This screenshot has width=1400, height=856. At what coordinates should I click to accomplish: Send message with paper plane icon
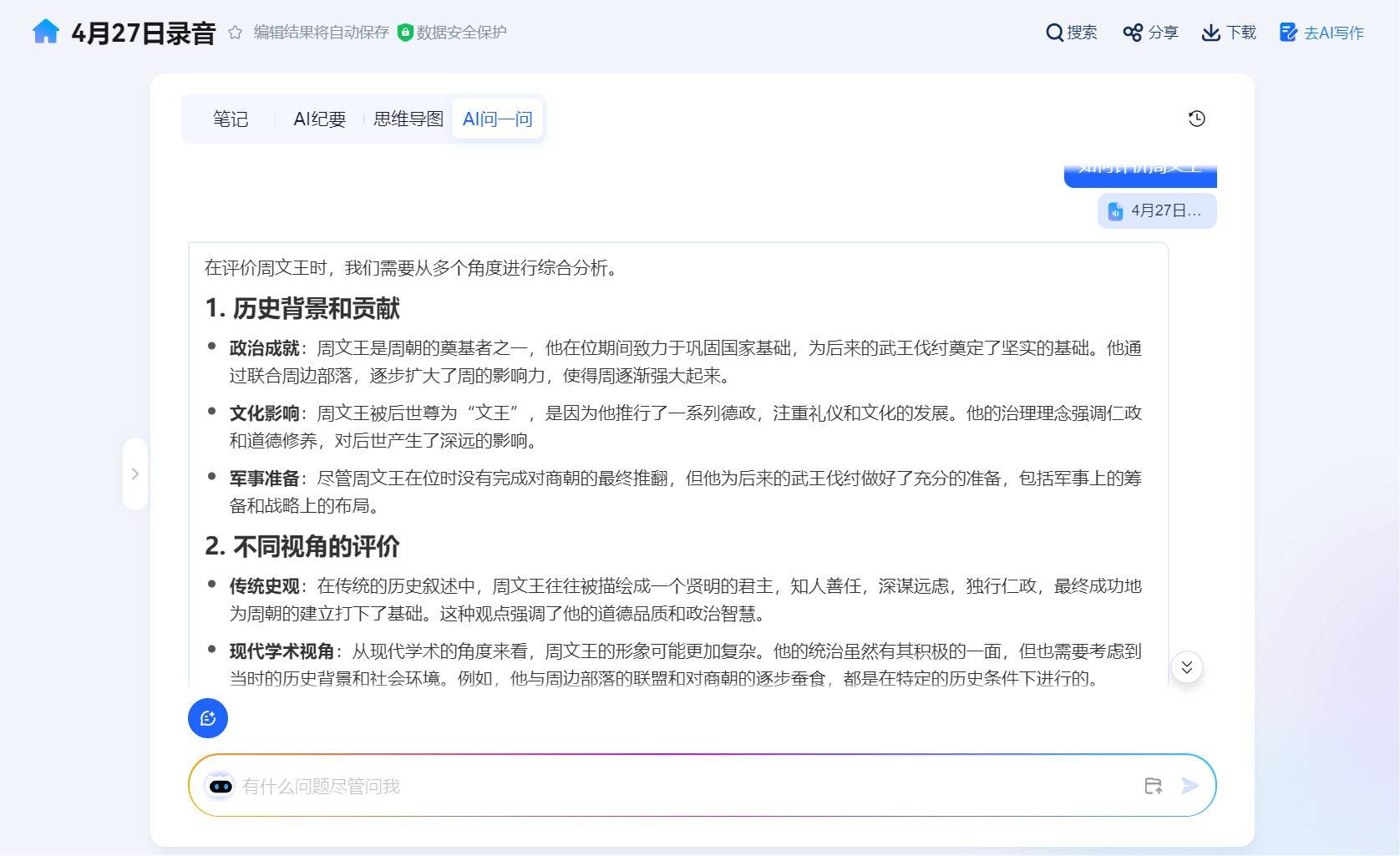(1190, 786)
